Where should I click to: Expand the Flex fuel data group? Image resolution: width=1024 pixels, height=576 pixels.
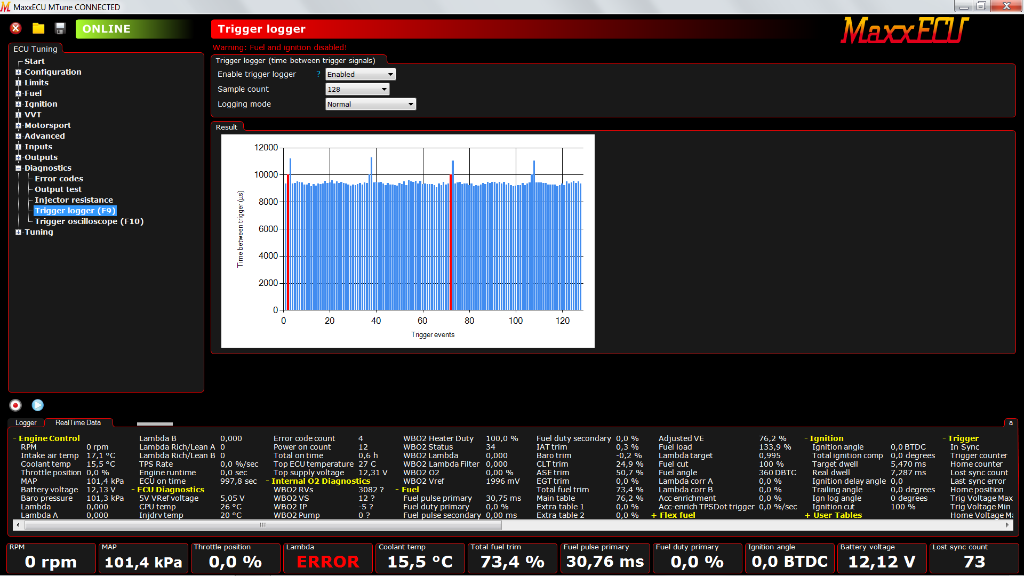click(654, 515)
